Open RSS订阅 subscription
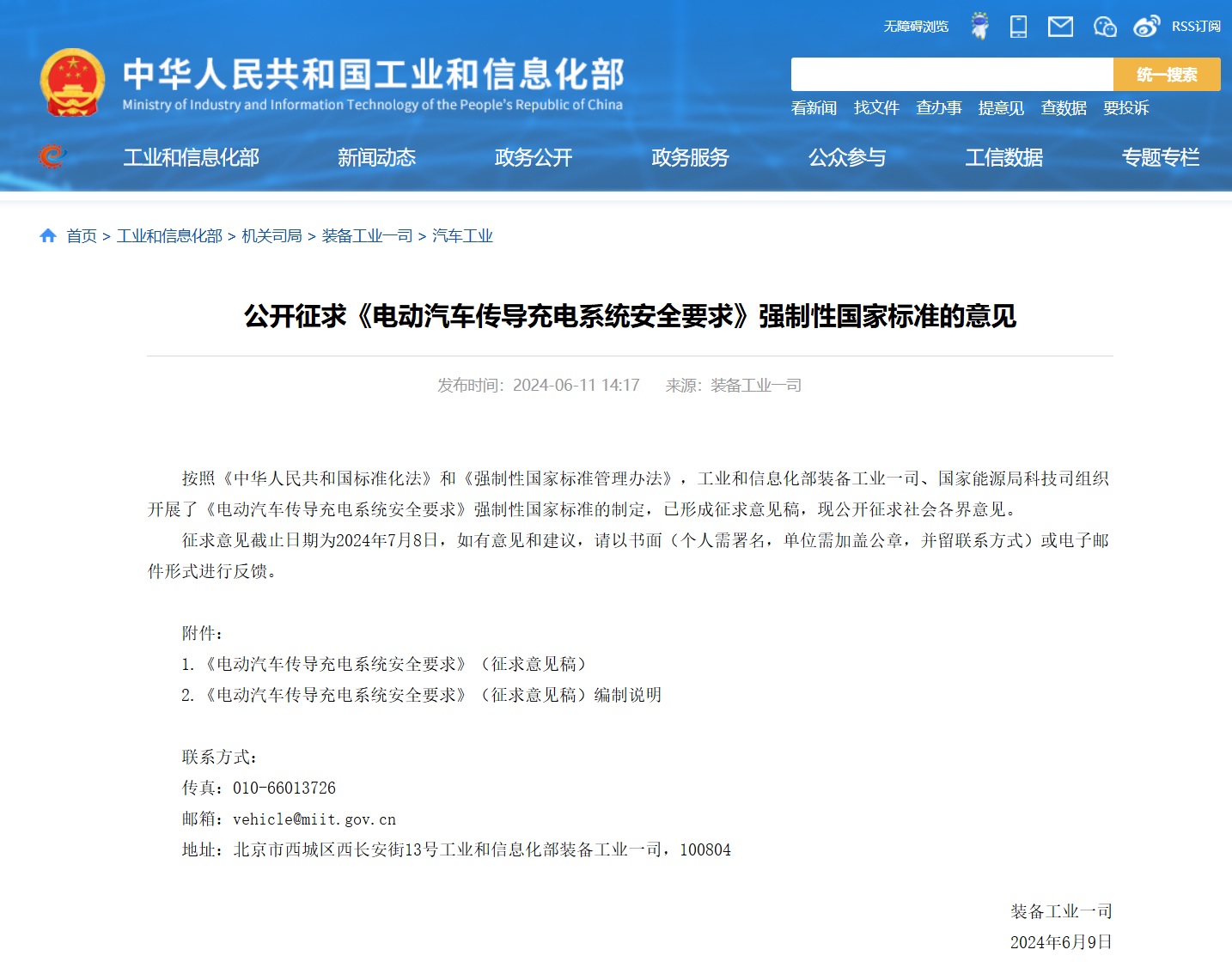Screen dimensions: 1232x974 click(1196, 26)
